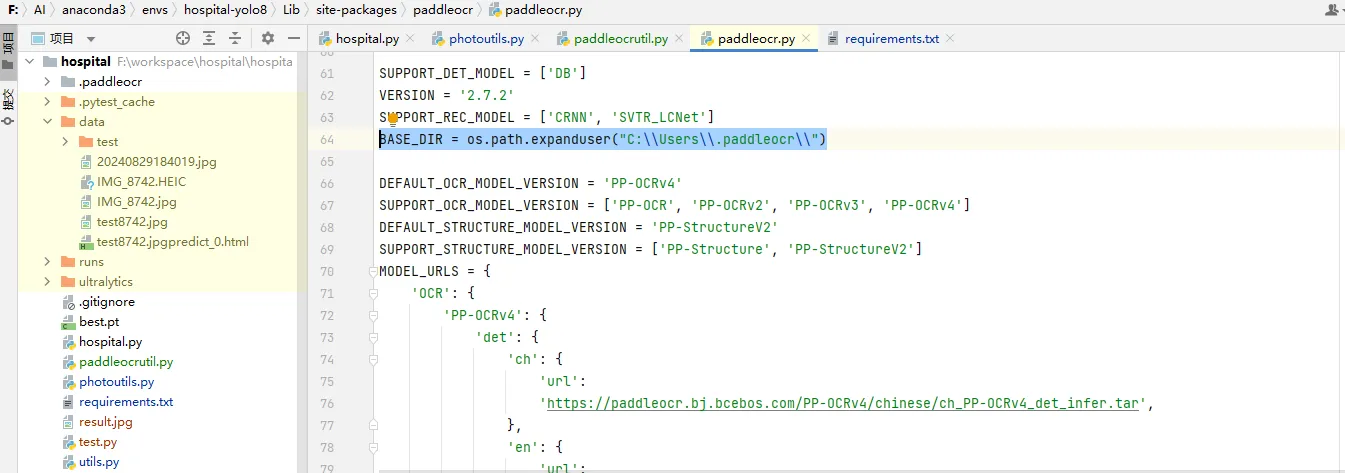Select IMG_8742.jpg file
Viewport: 1345px width, 473px height.
pos(136,202)
